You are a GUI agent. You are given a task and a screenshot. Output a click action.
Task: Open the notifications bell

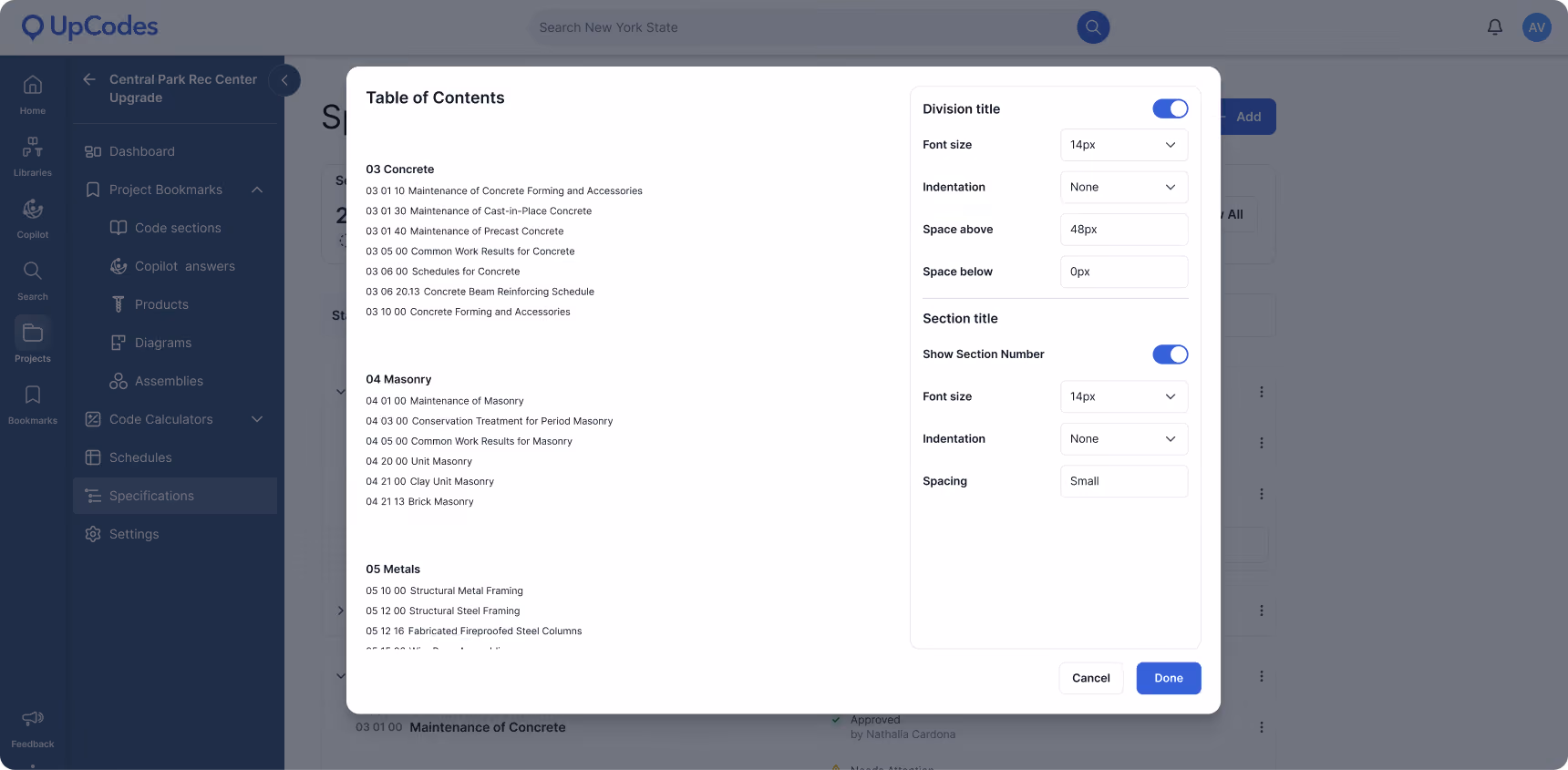[1495, 27]
